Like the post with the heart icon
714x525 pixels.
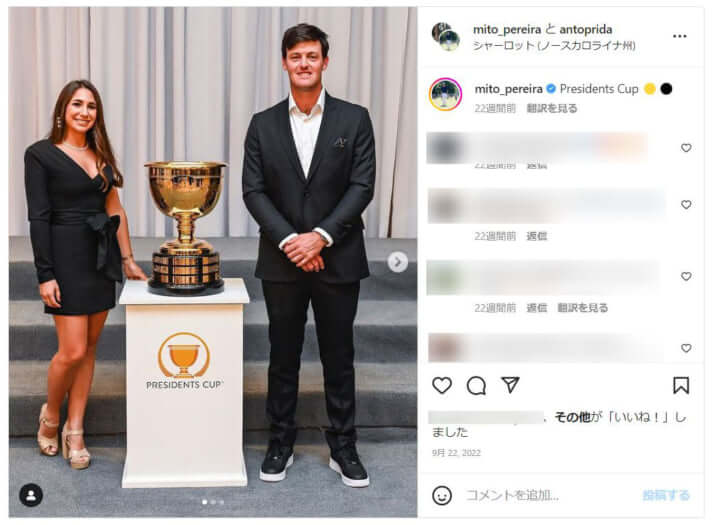441,386
